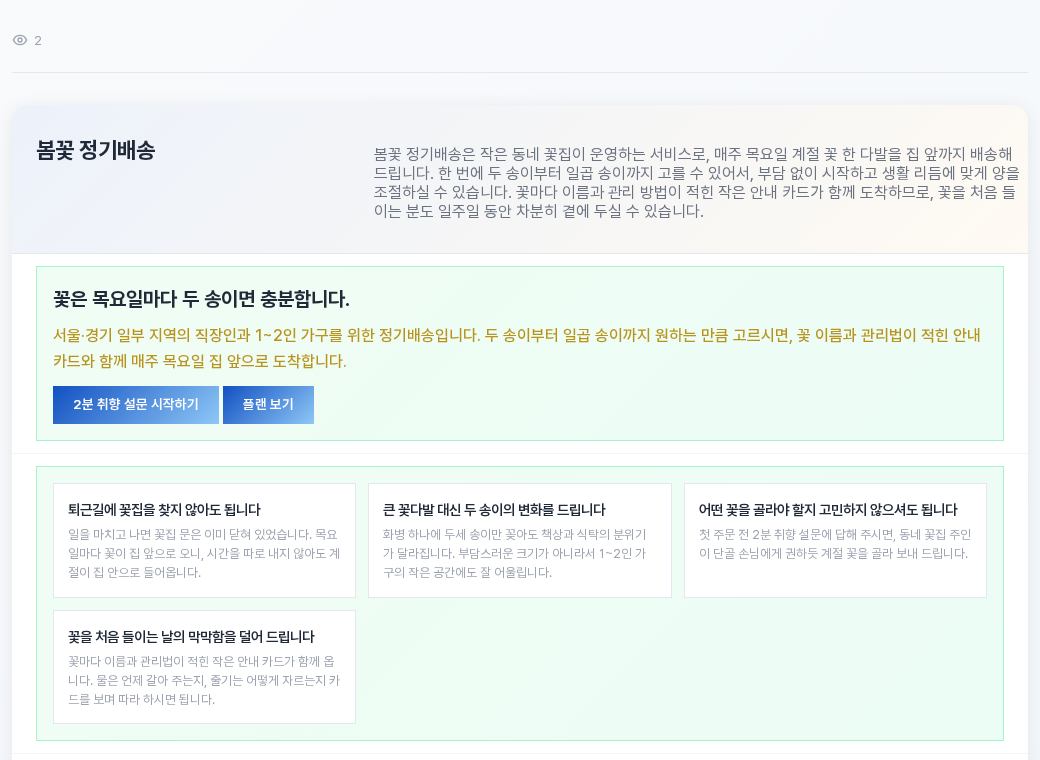Select the card 꽃을 처음 들이는 날의 막막함을 덜어 드립니다
Viewport: 1040px width, 760px height.
pos(204,667)
